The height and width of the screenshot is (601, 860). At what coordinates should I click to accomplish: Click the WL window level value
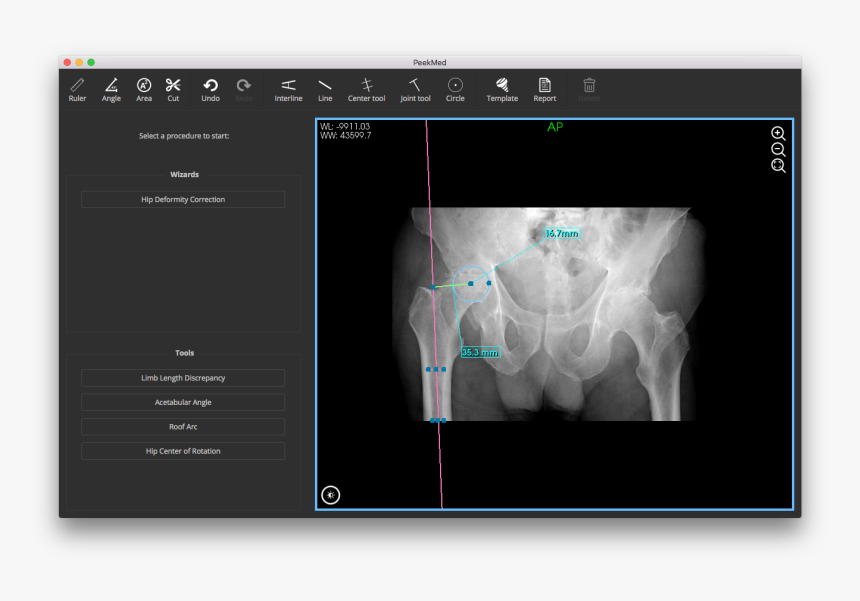tap(345, 127)
